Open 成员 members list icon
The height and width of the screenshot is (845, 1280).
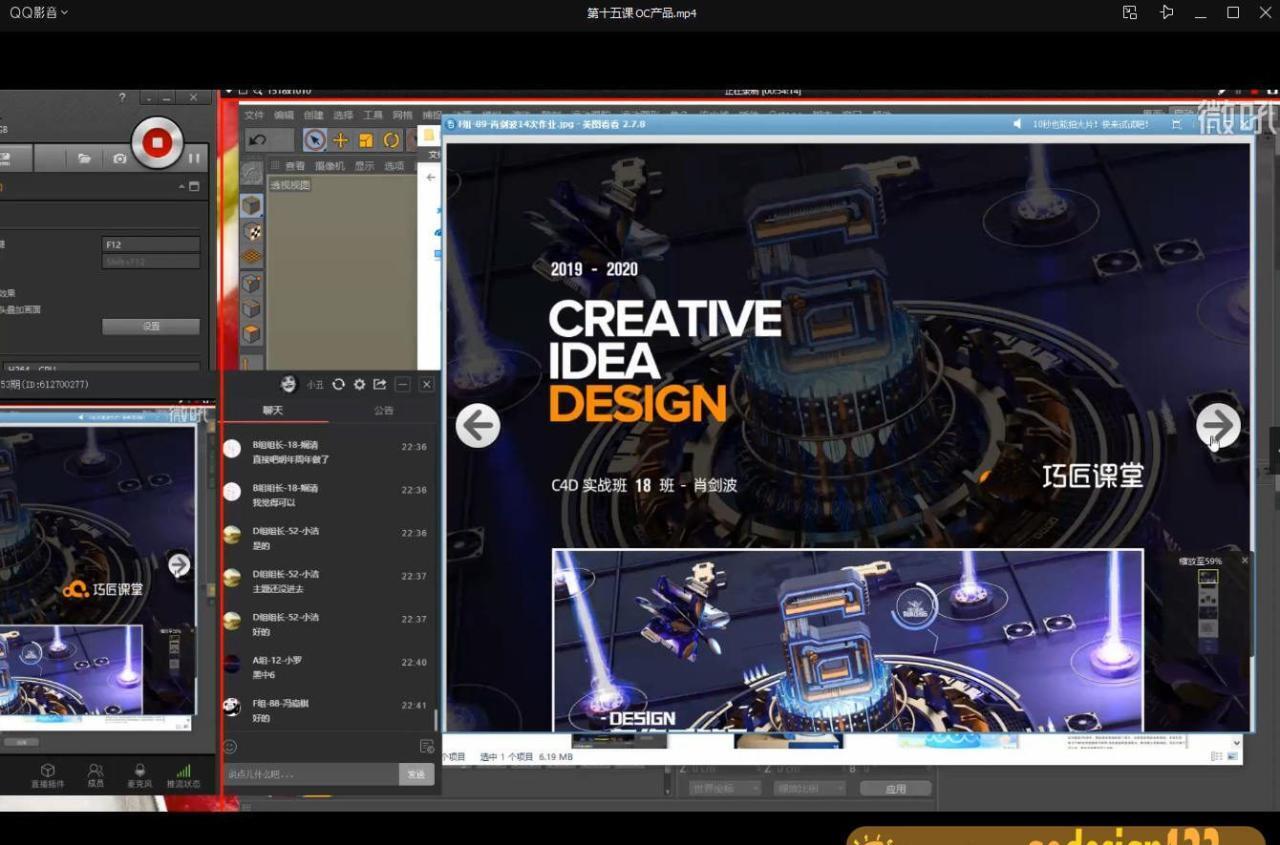95,776
